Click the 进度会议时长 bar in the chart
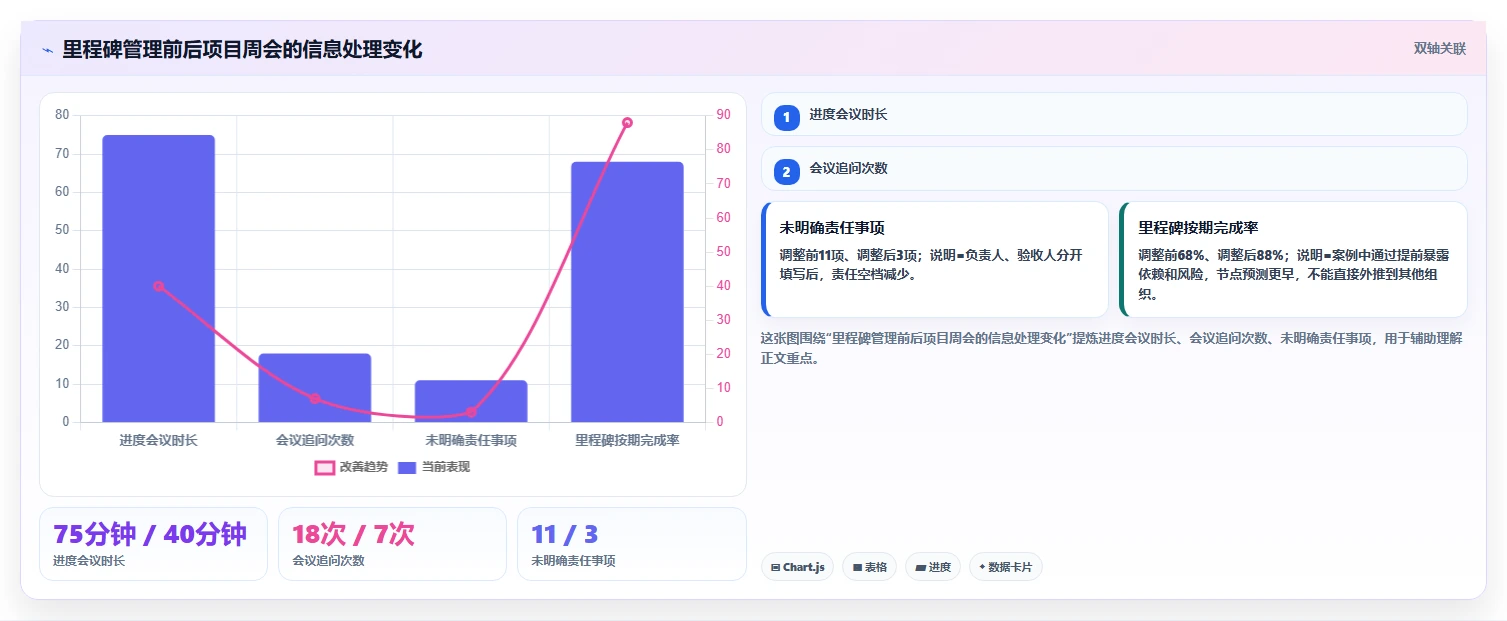This screenshot has width=1507, height=621. click(x=158, y=278)
